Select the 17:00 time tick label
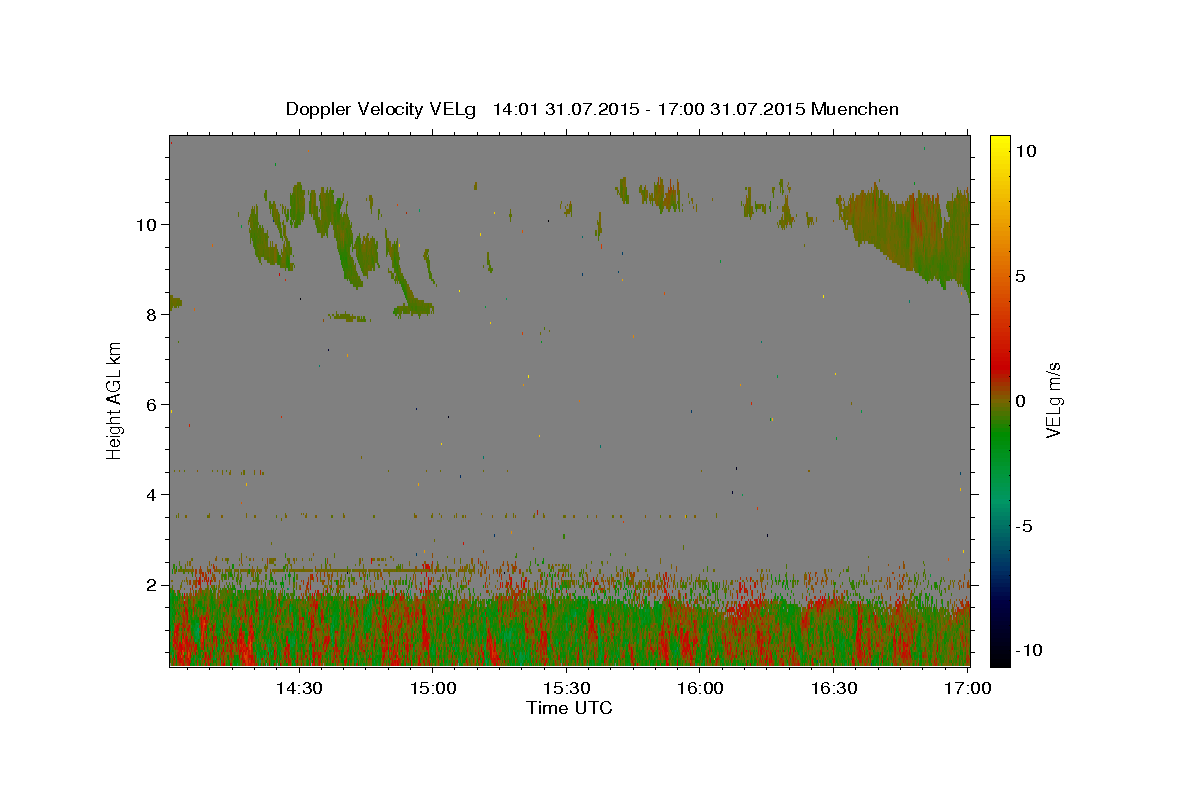 pos(968,688)
